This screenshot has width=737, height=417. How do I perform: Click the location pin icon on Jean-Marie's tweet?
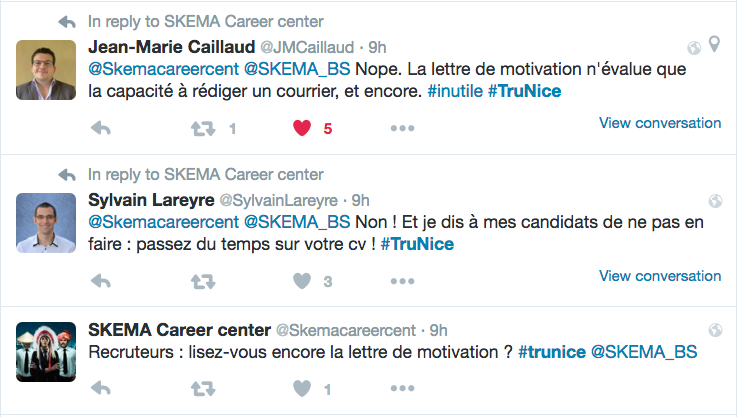pyautogui.click(x=714, y=46)
